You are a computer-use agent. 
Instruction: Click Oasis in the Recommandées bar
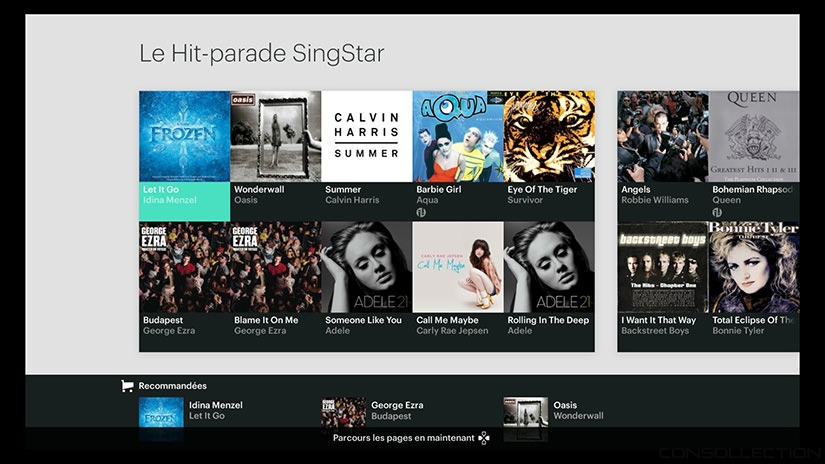(x=565, y=405)
